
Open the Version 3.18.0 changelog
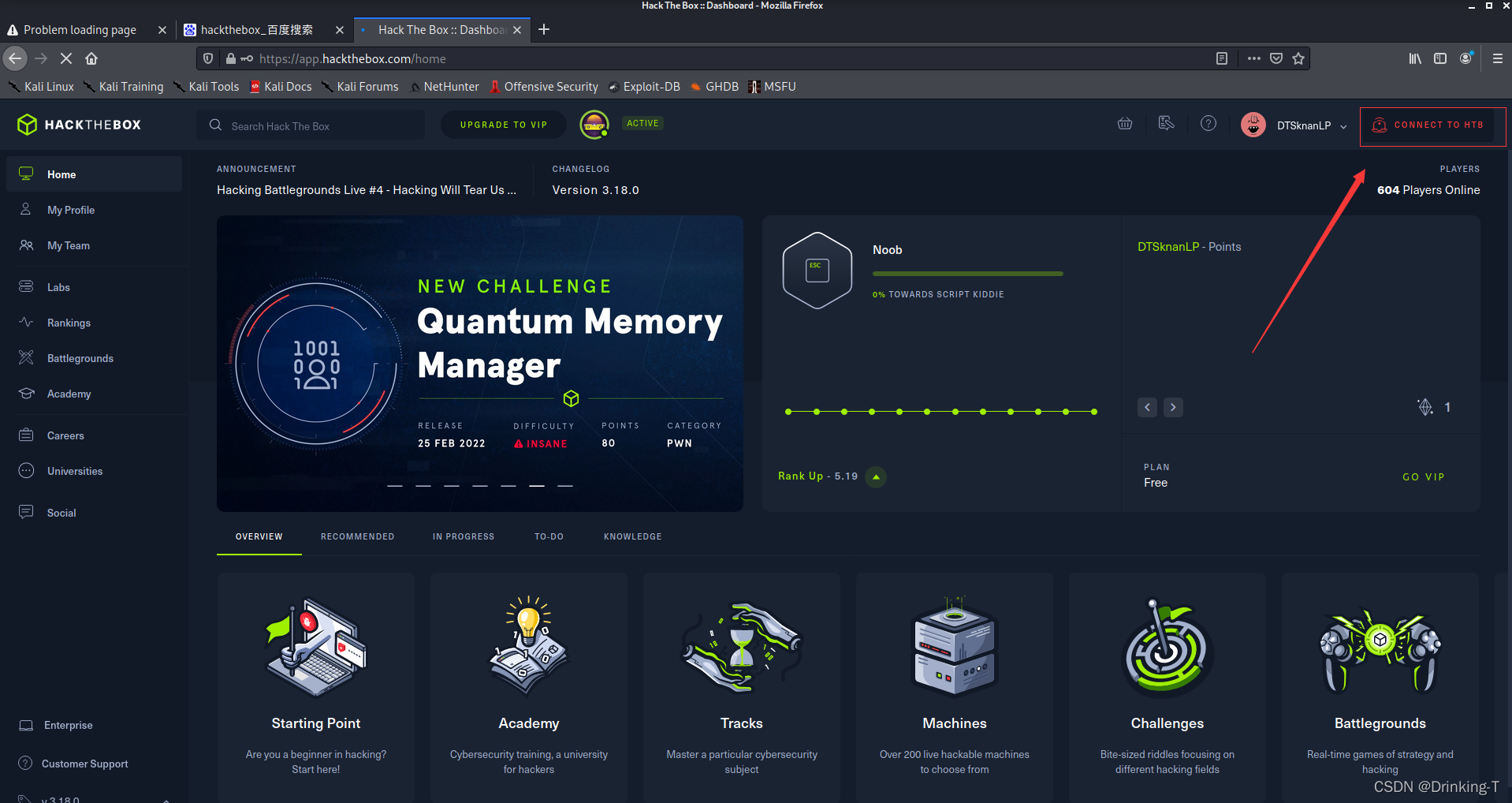click(595, 190)
